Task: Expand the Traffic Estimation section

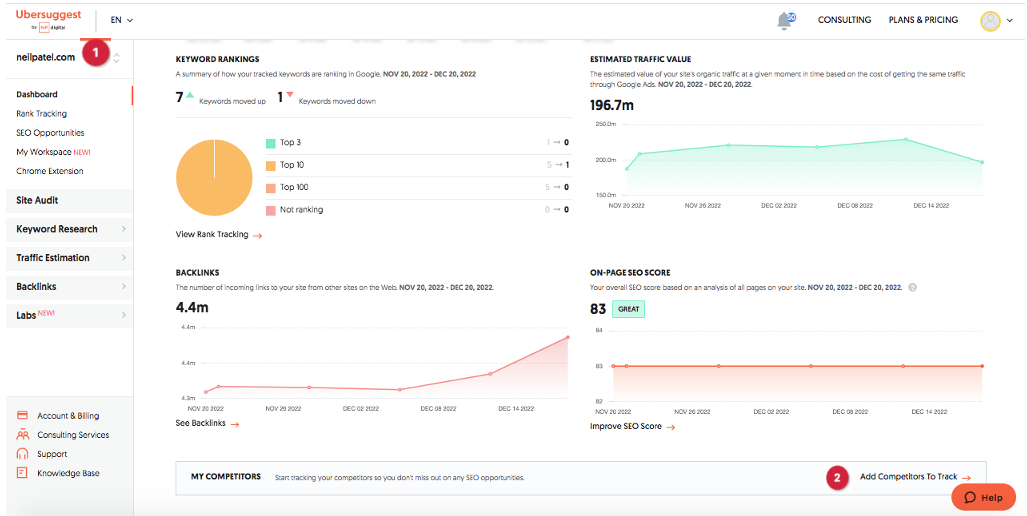Action: [68, 258]
